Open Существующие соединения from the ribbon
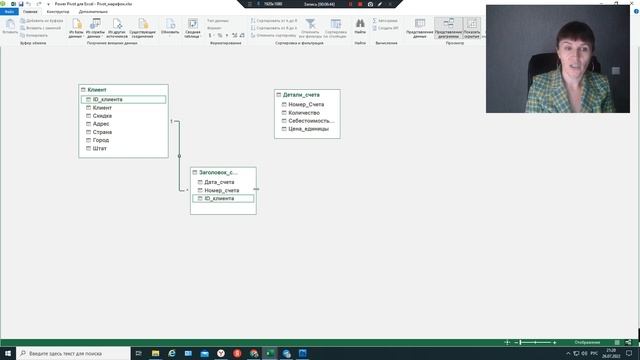Viewport: 640px width, 360px height. (142, 28)
